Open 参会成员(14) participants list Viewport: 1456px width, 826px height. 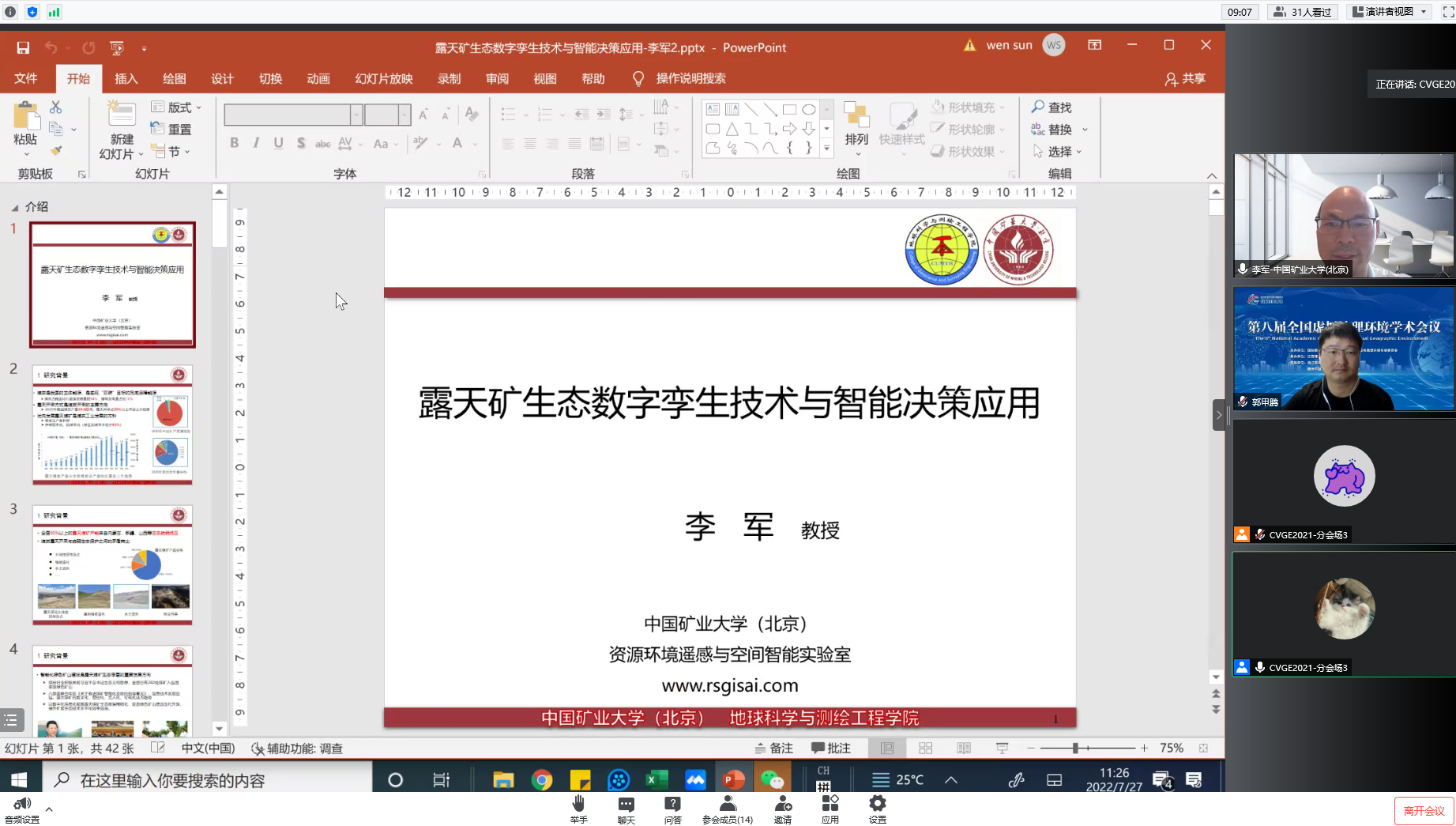click(x=728, y=809)
